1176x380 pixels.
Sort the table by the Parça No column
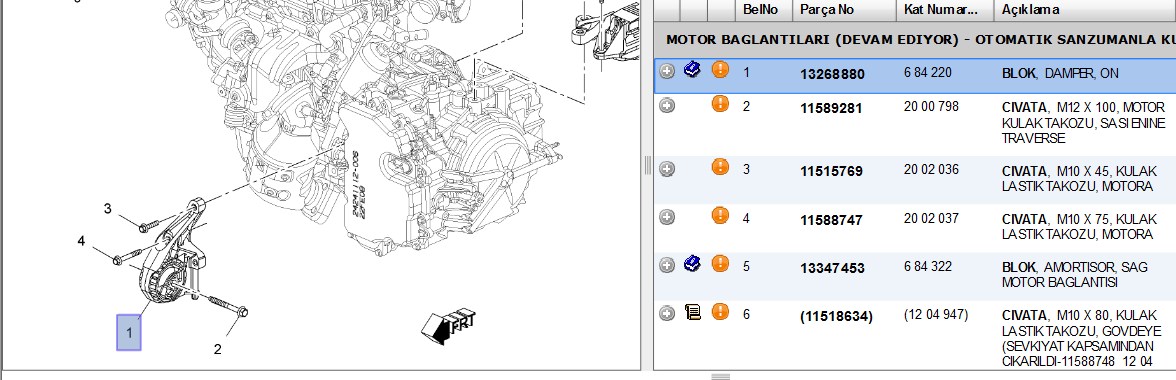click(844, 10)
